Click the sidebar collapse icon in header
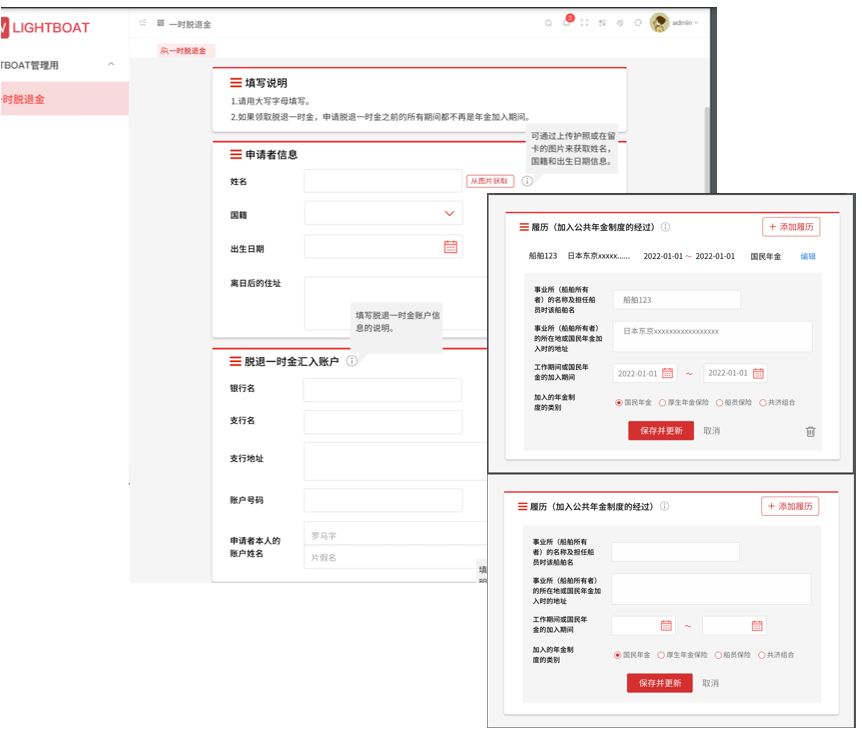 click(143, 23)
